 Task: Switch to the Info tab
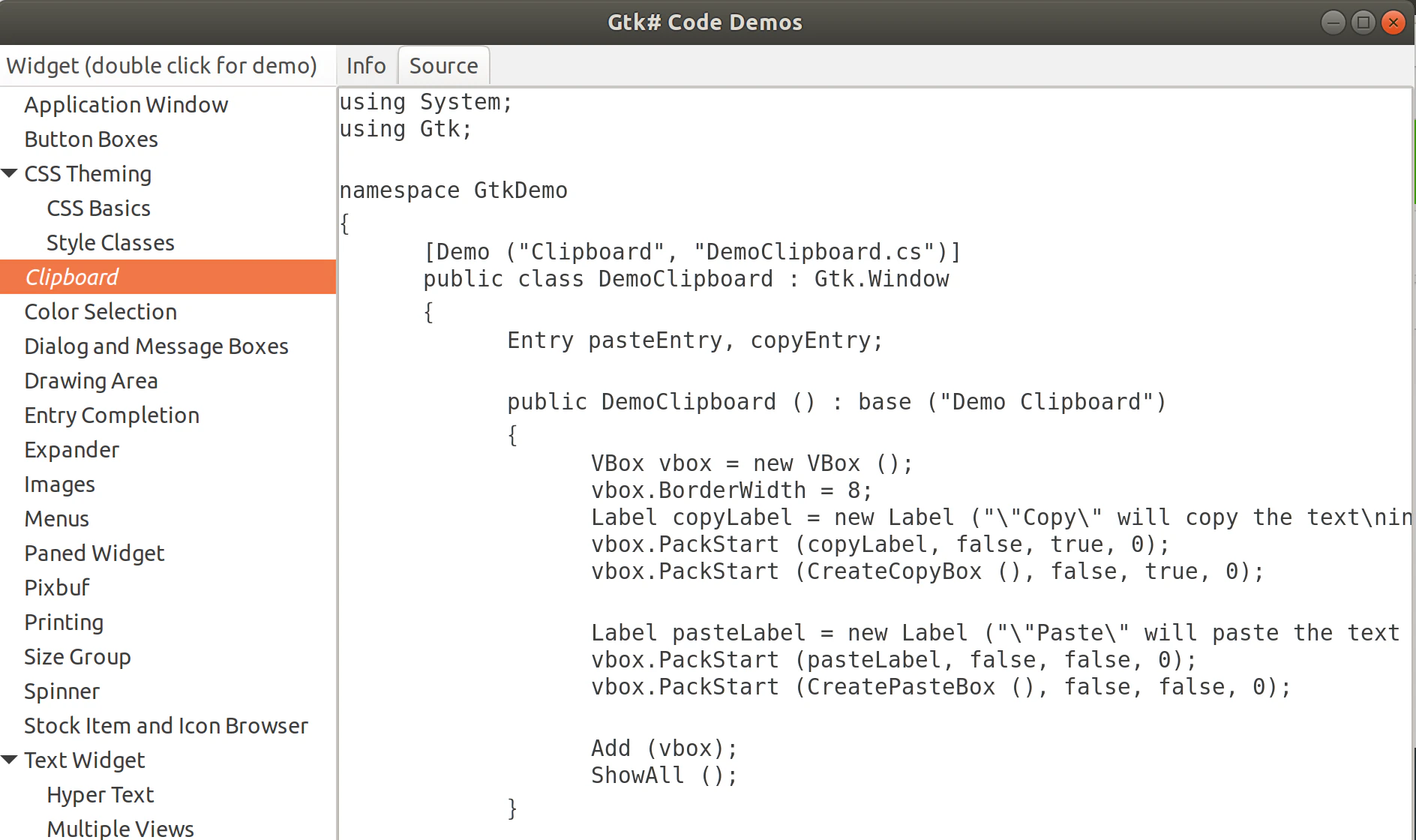coord(366,66)
